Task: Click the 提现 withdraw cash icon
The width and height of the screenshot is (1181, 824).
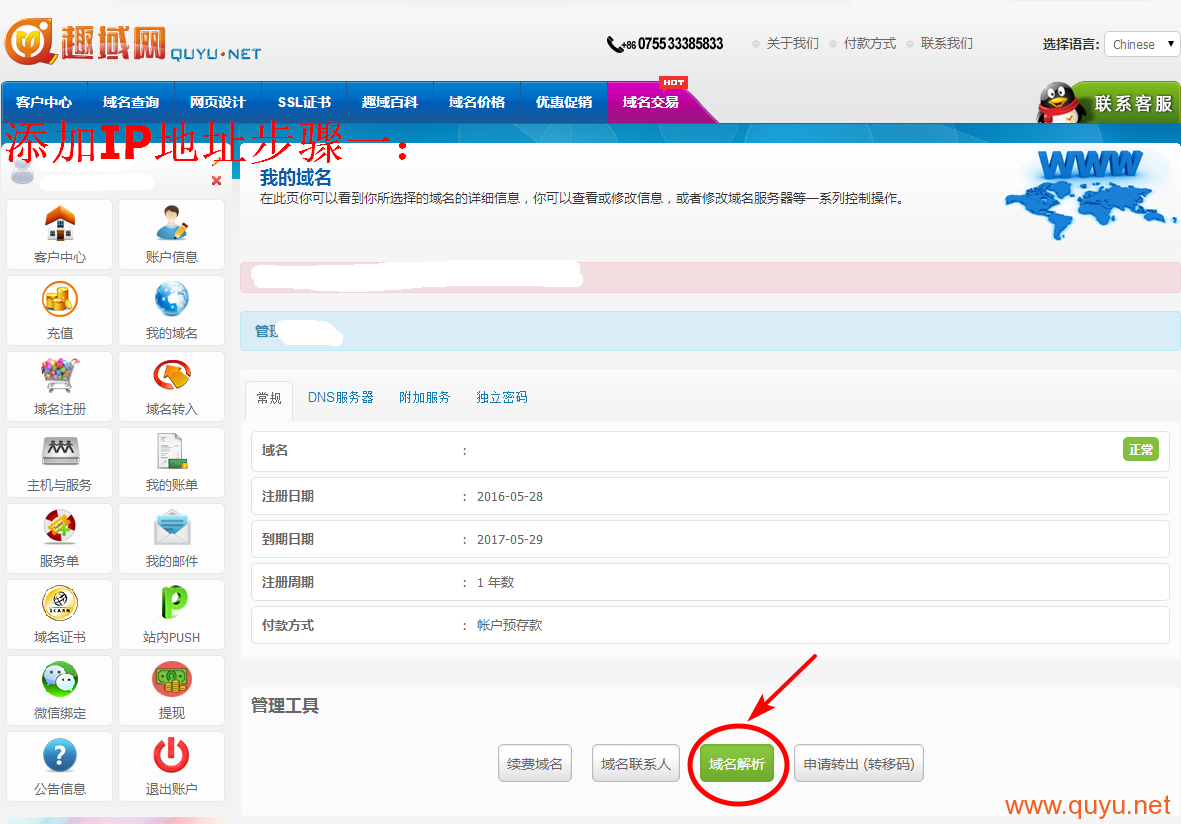Action: pos(172,680)
